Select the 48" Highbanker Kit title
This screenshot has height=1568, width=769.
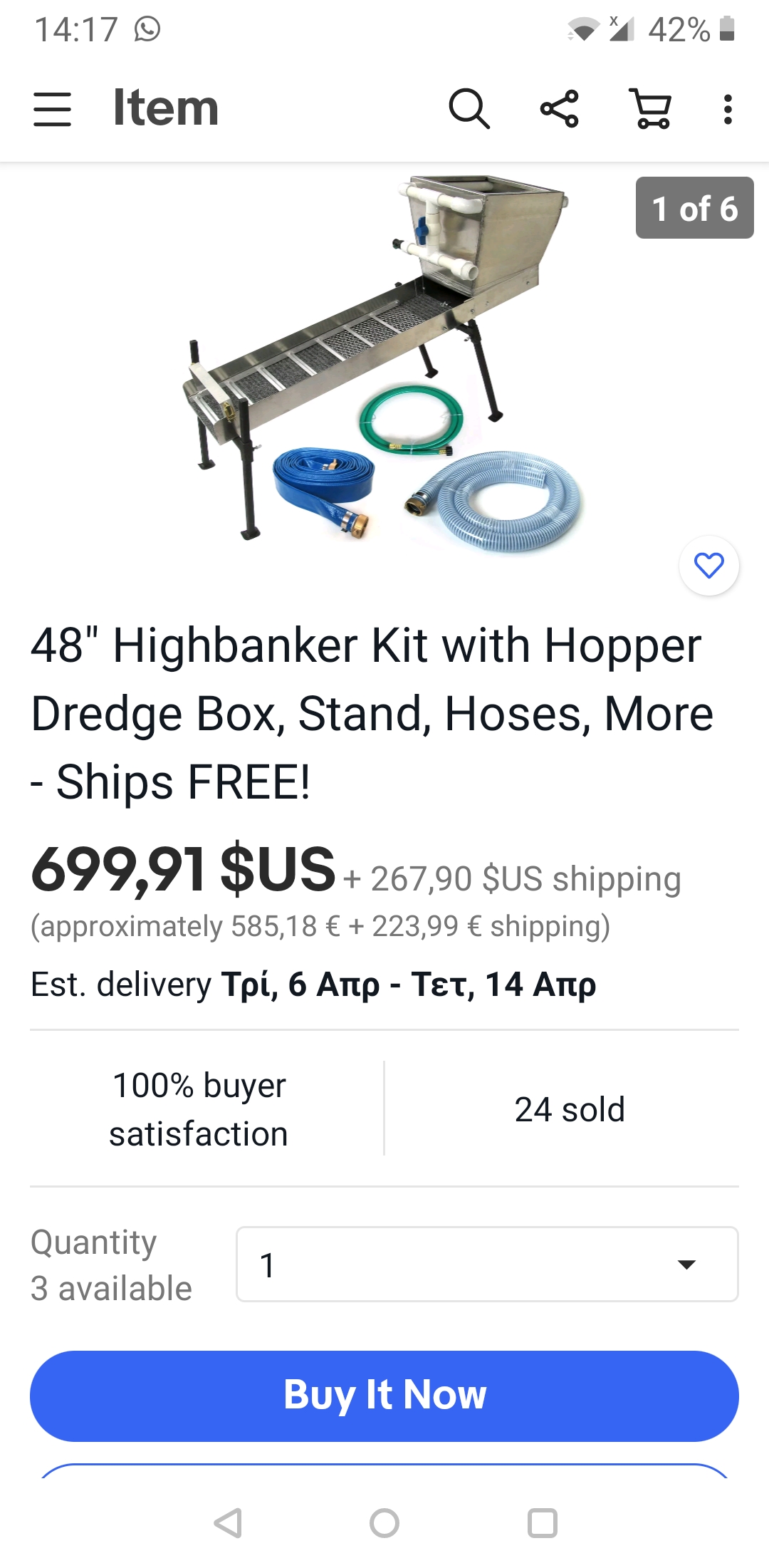click(x=372, y=714)
